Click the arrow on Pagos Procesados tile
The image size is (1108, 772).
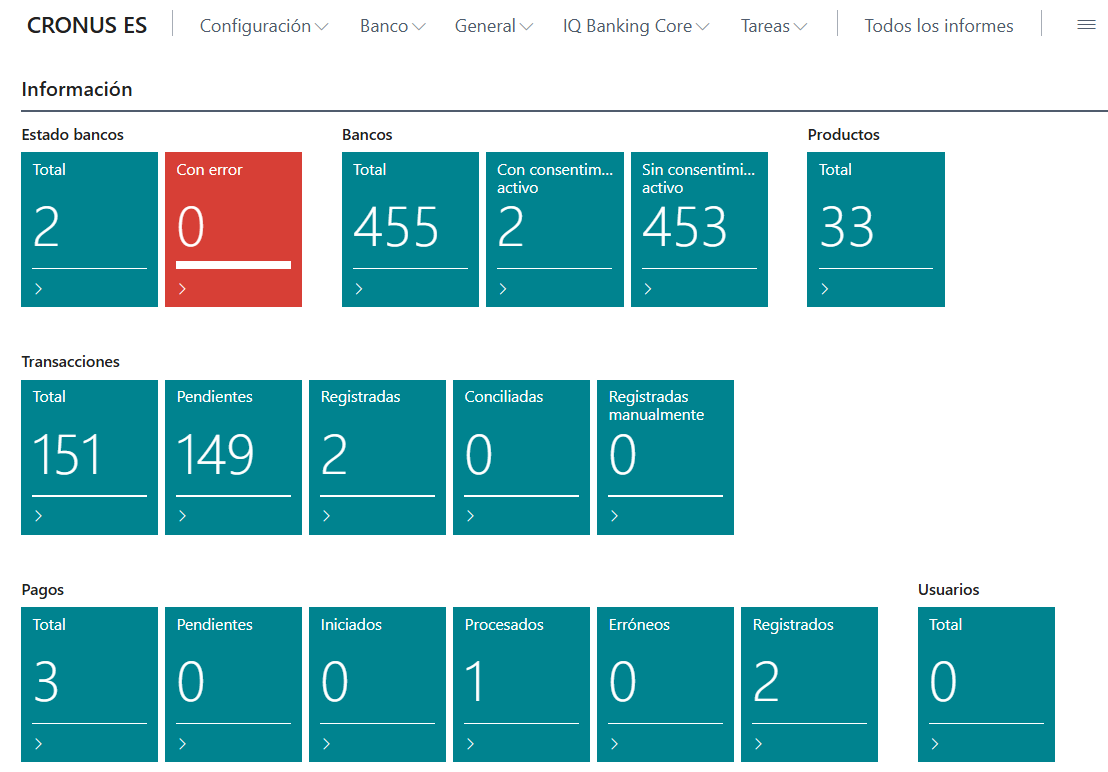point(471,744)
